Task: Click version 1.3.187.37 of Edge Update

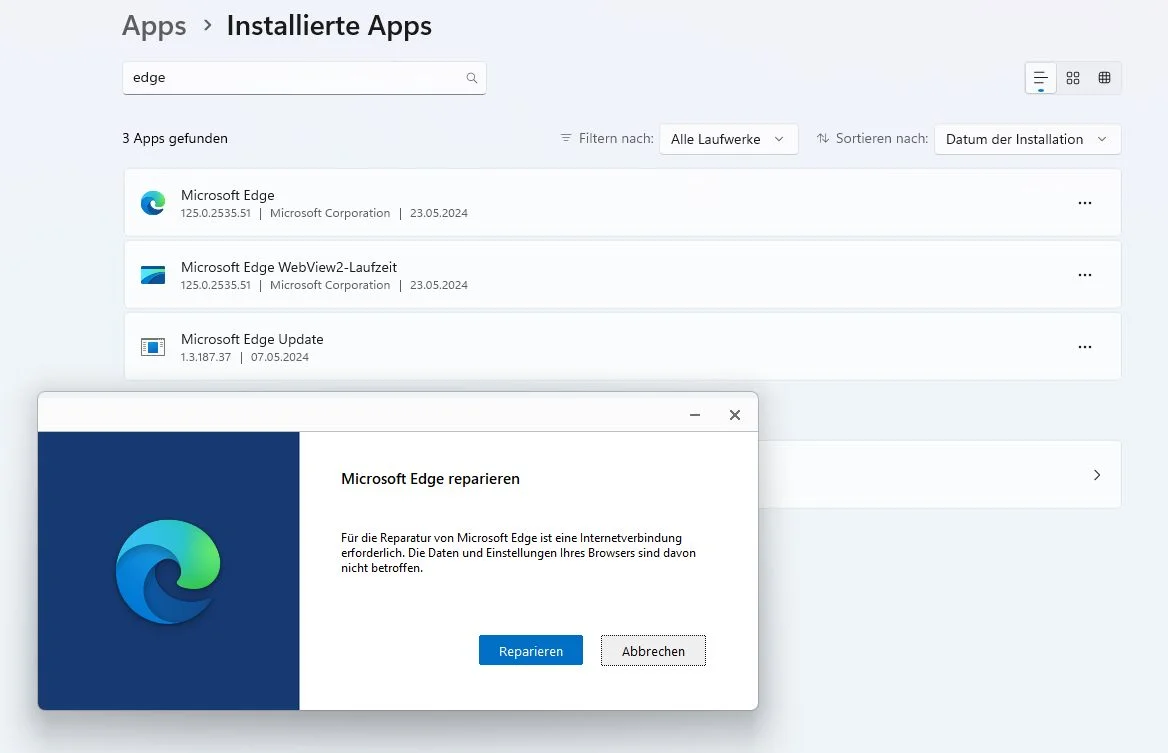Action: 206,358
